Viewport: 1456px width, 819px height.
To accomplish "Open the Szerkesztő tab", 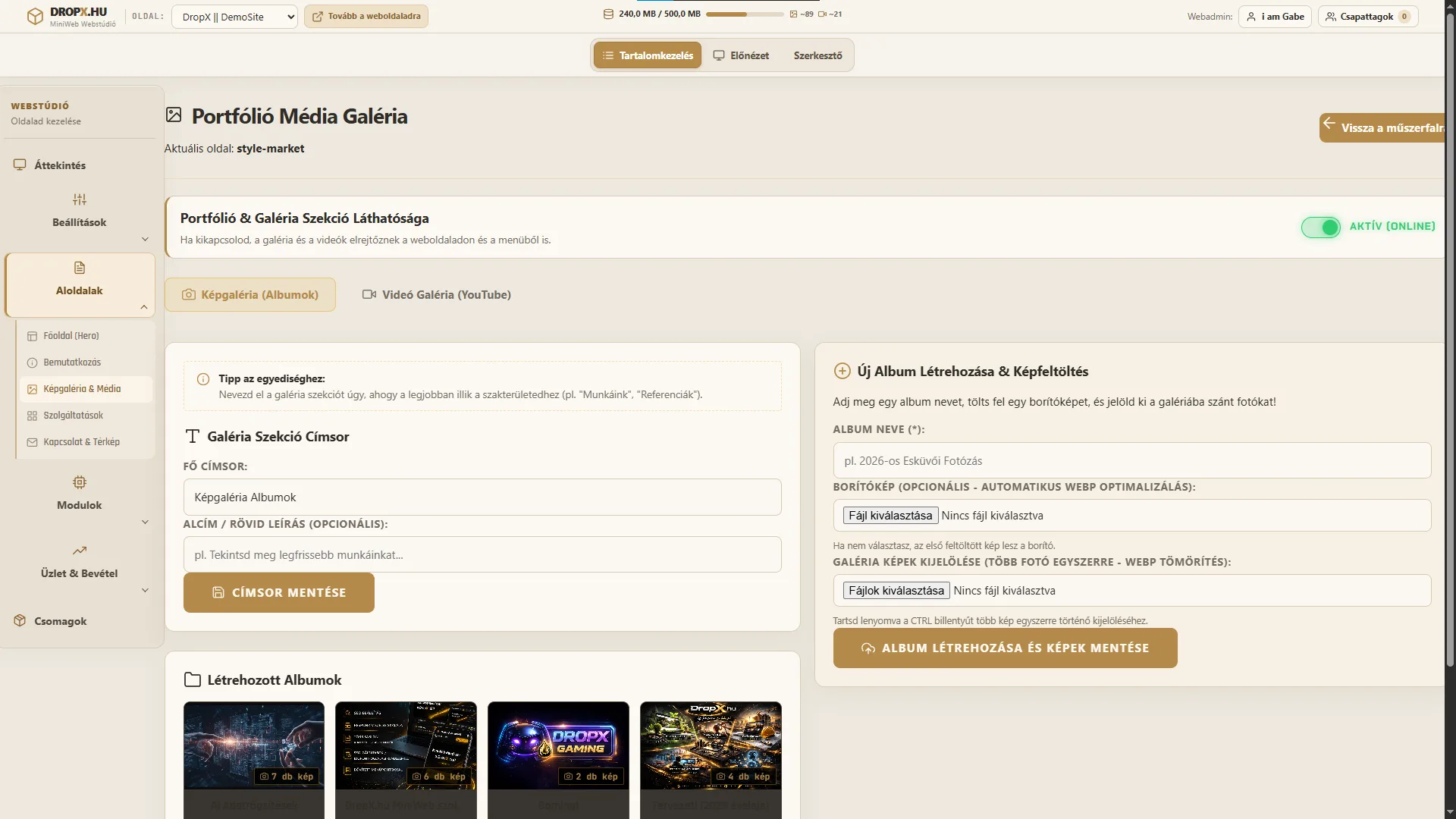I will tap(817, 55).
